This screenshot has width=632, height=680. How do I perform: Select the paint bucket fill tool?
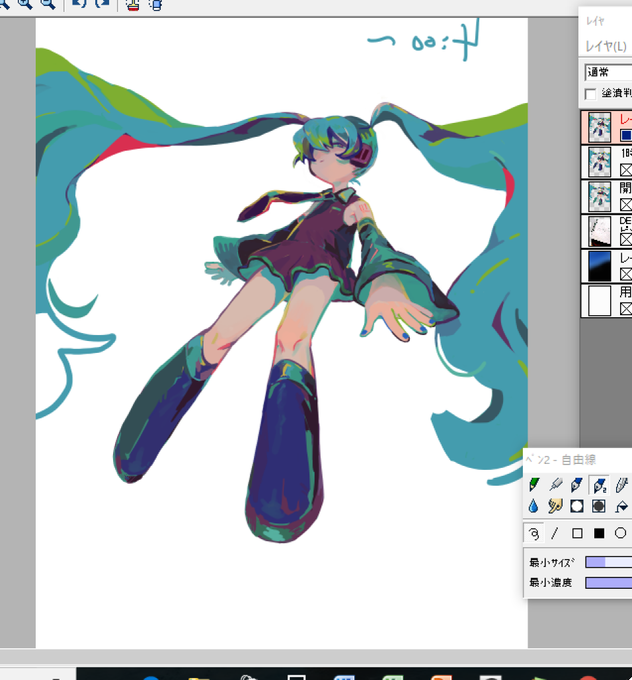tap(622, 506)
